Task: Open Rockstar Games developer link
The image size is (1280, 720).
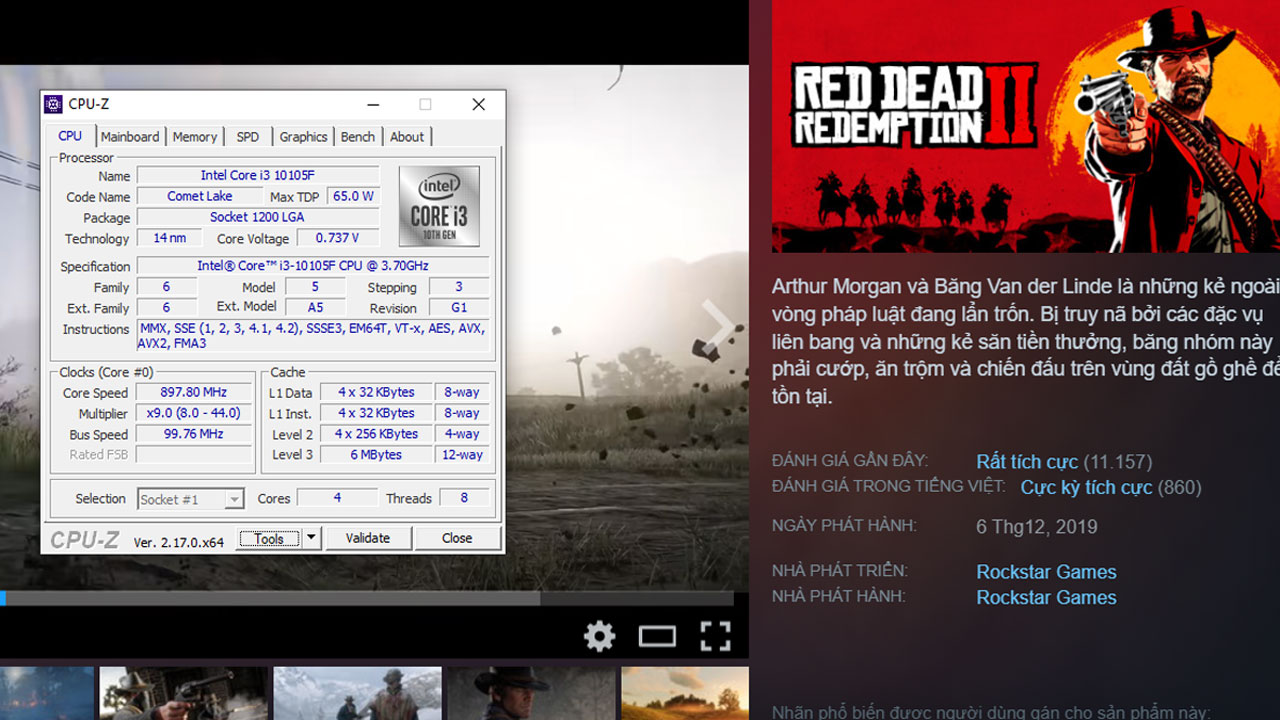Action: (1046, 572)
